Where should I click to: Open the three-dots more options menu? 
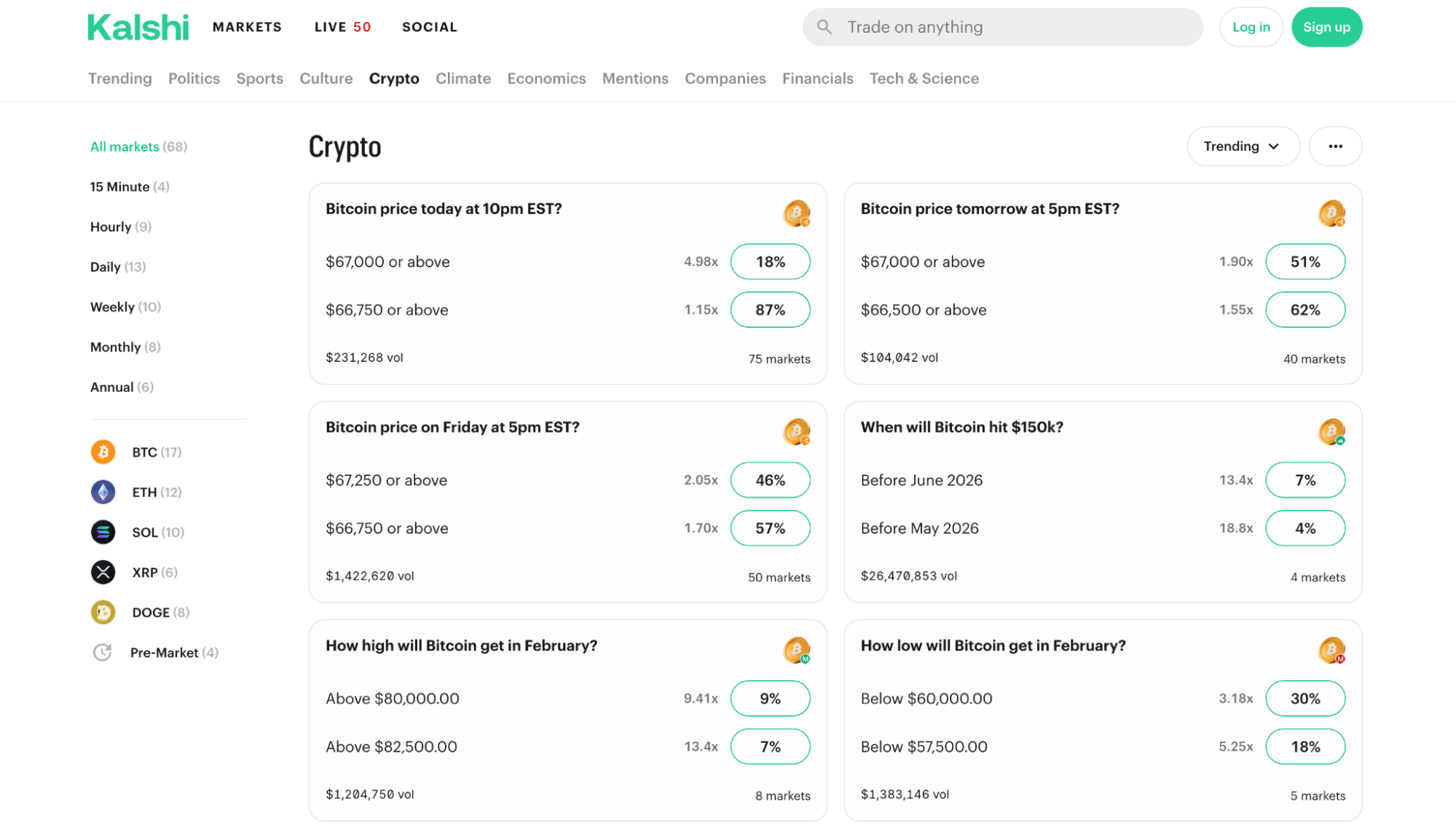(x=1334, y=146)
